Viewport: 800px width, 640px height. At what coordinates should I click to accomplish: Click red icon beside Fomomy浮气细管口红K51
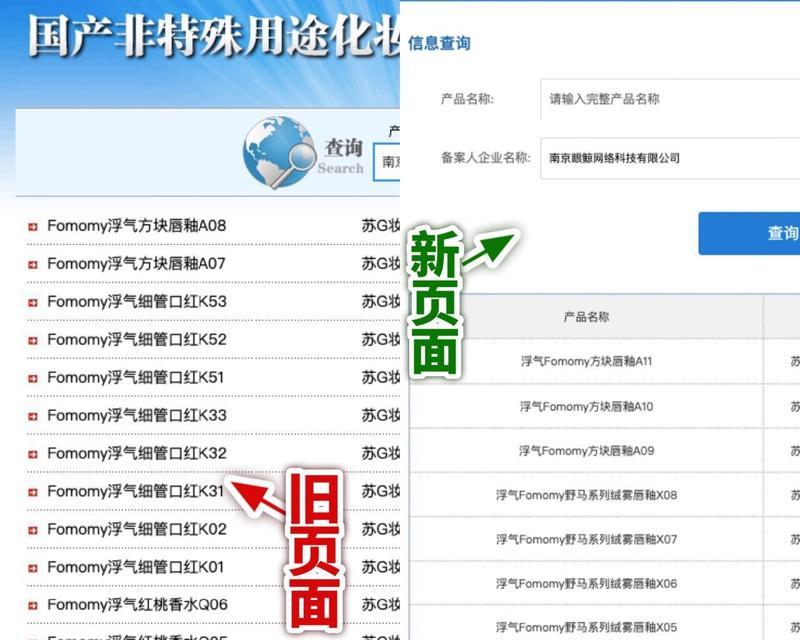click(x=33, y=378)
